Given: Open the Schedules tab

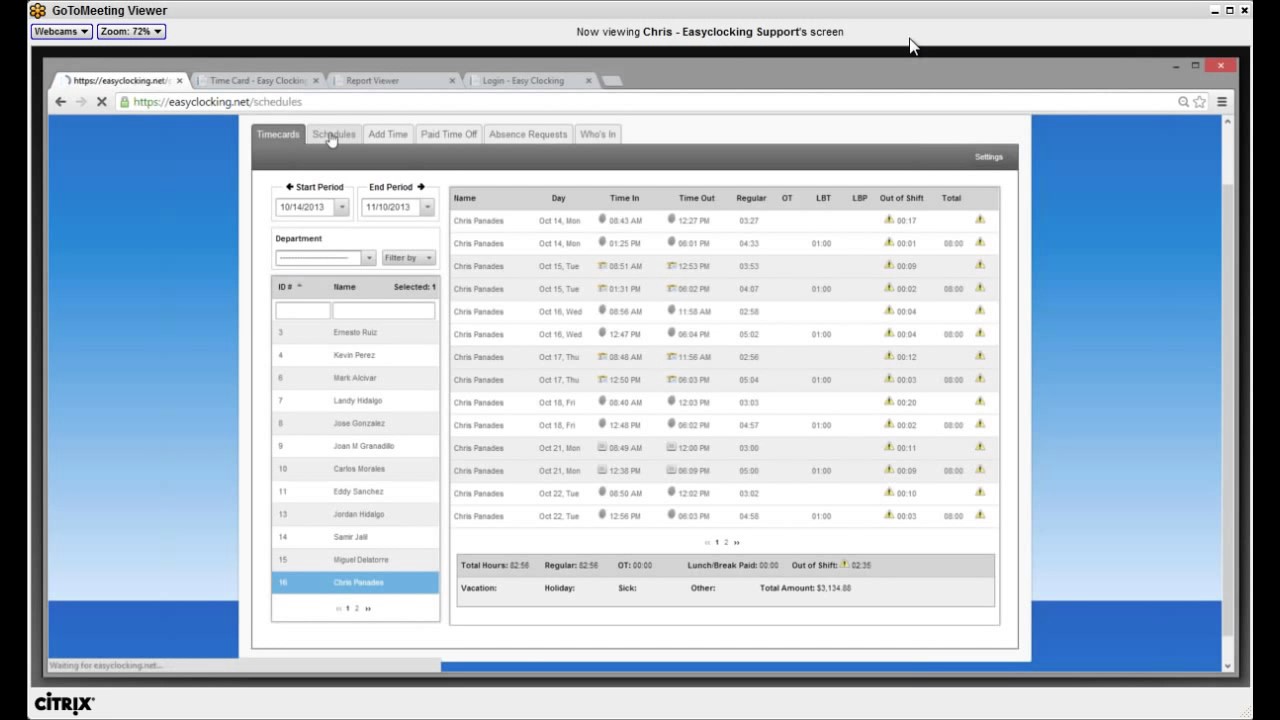Looking at the screenshot, I should tap(334, 134).
